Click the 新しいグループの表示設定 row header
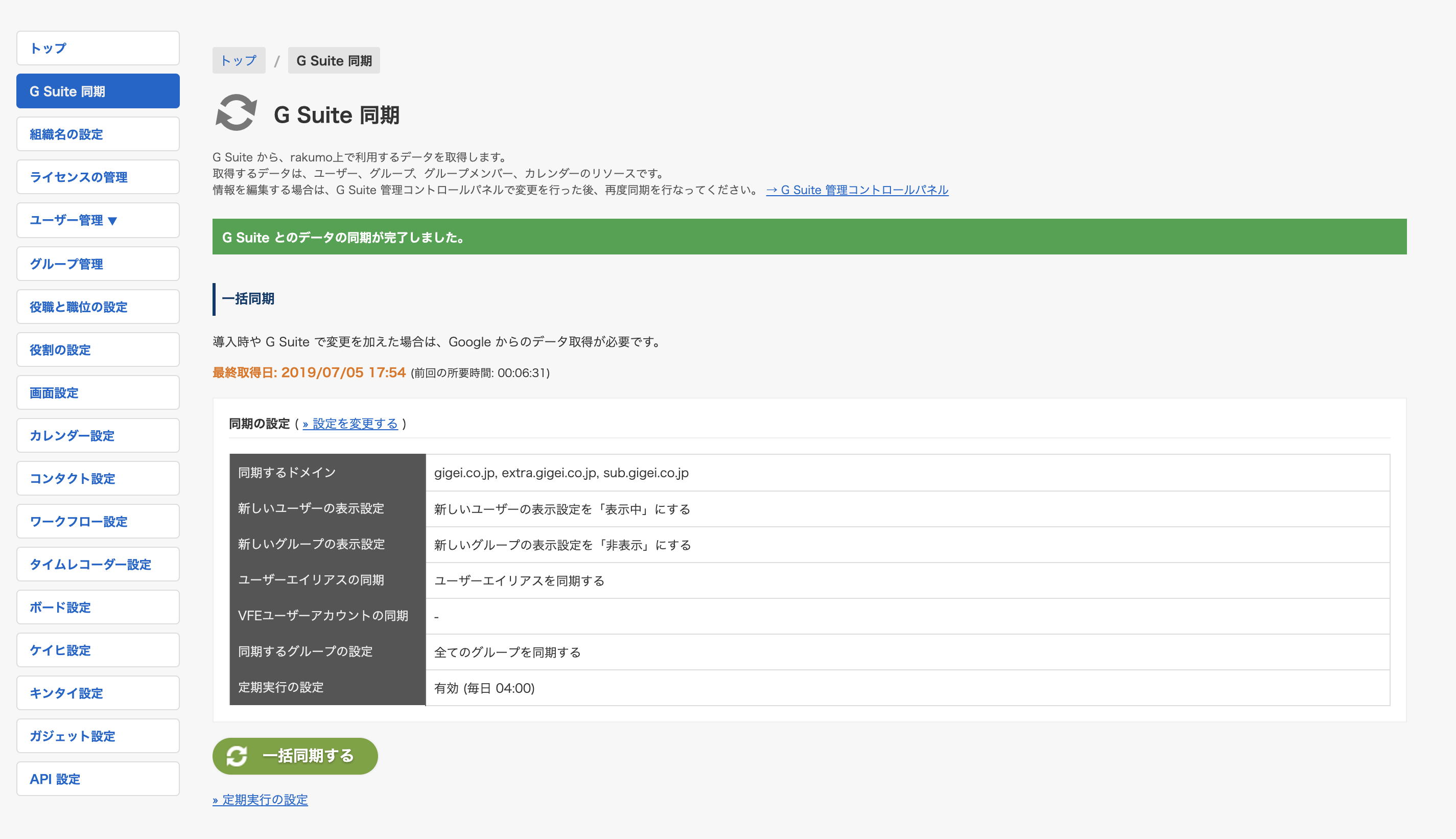This screenshot has width=1456, height=839. click(x=327, y=545)
